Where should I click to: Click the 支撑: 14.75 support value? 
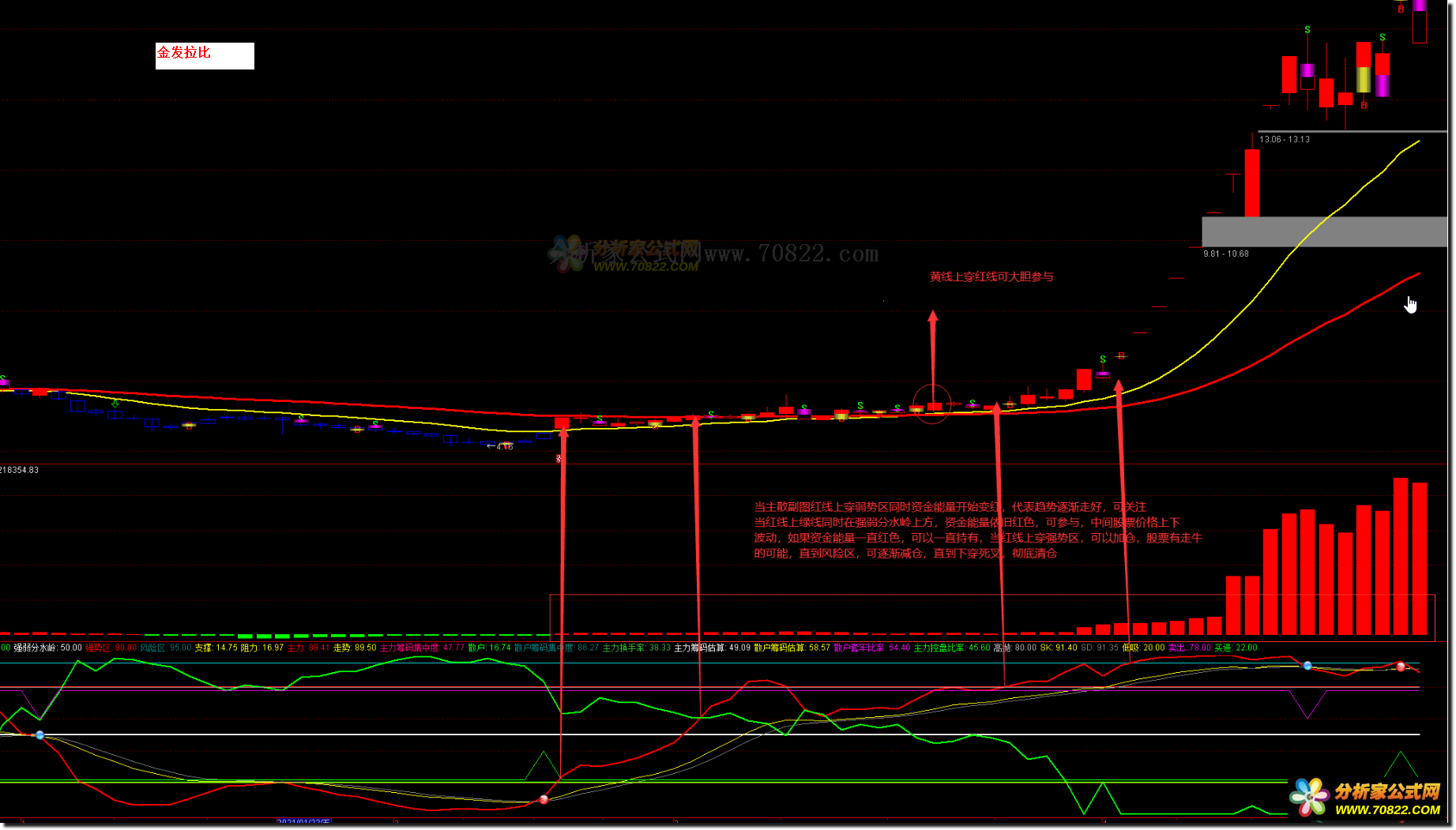216,648
